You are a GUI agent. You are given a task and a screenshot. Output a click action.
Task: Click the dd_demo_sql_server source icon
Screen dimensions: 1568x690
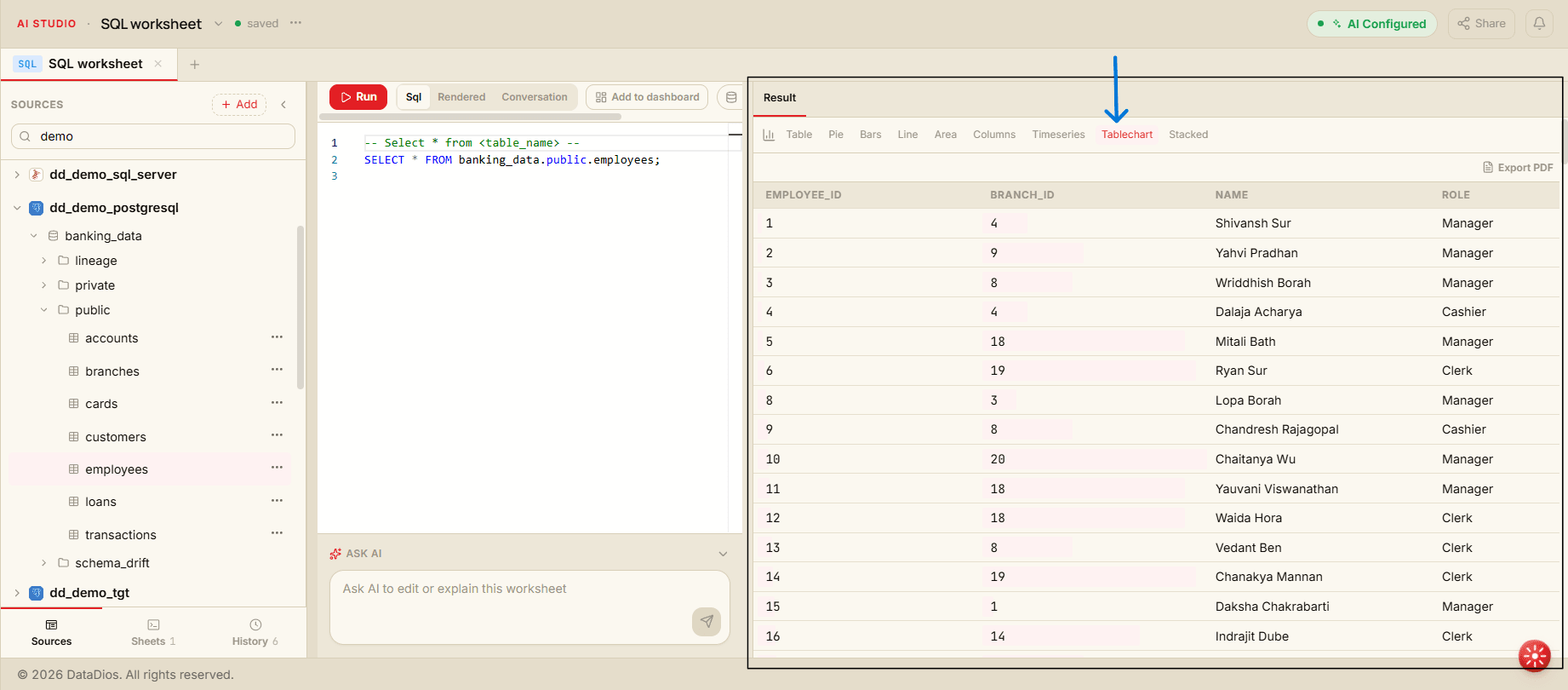pyautogui.click(x=37, y=175)
